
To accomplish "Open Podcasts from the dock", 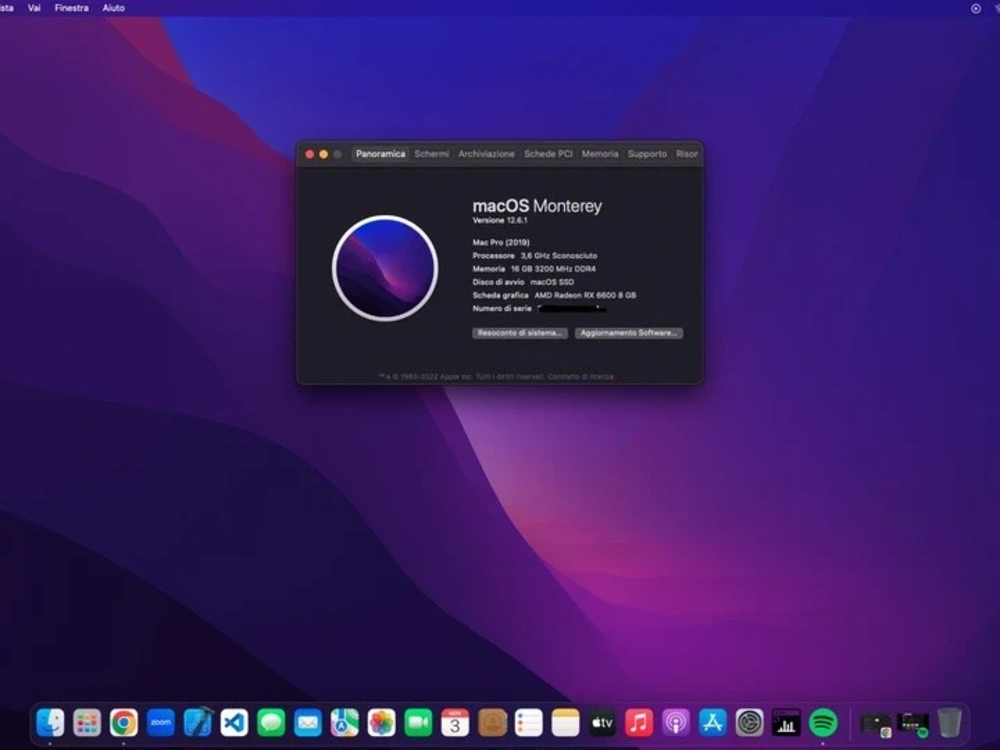I will pyautogui.click(x=676, y=723).
